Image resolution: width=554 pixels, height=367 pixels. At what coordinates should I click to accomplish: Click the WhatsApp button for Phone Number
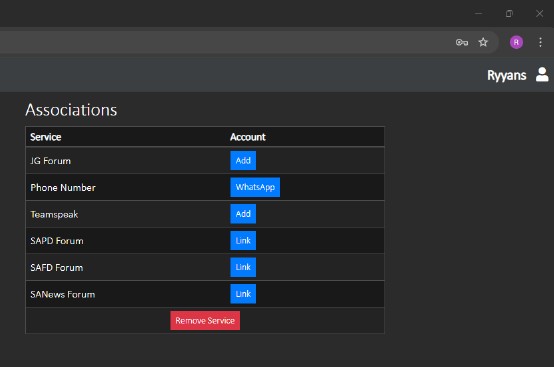pyautogui.click(x=255, y=187)
